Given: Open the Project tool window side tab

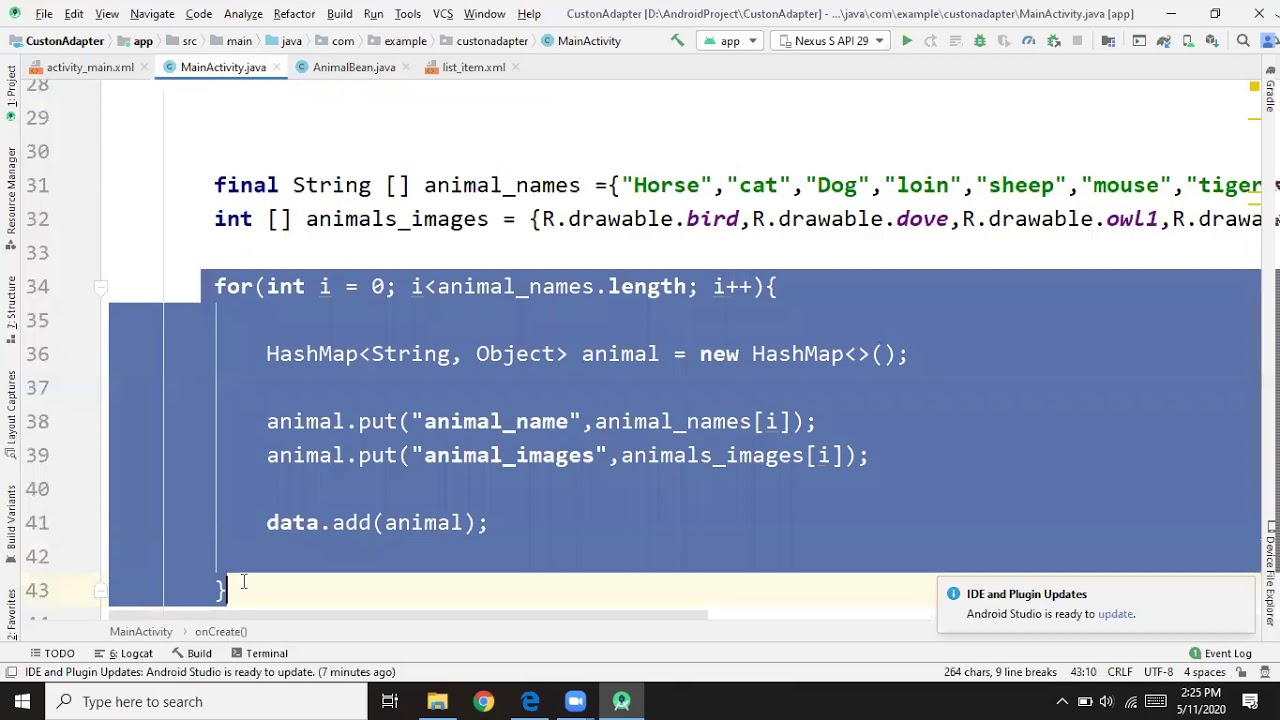Looking at the screenshot, I should point(11,92).
